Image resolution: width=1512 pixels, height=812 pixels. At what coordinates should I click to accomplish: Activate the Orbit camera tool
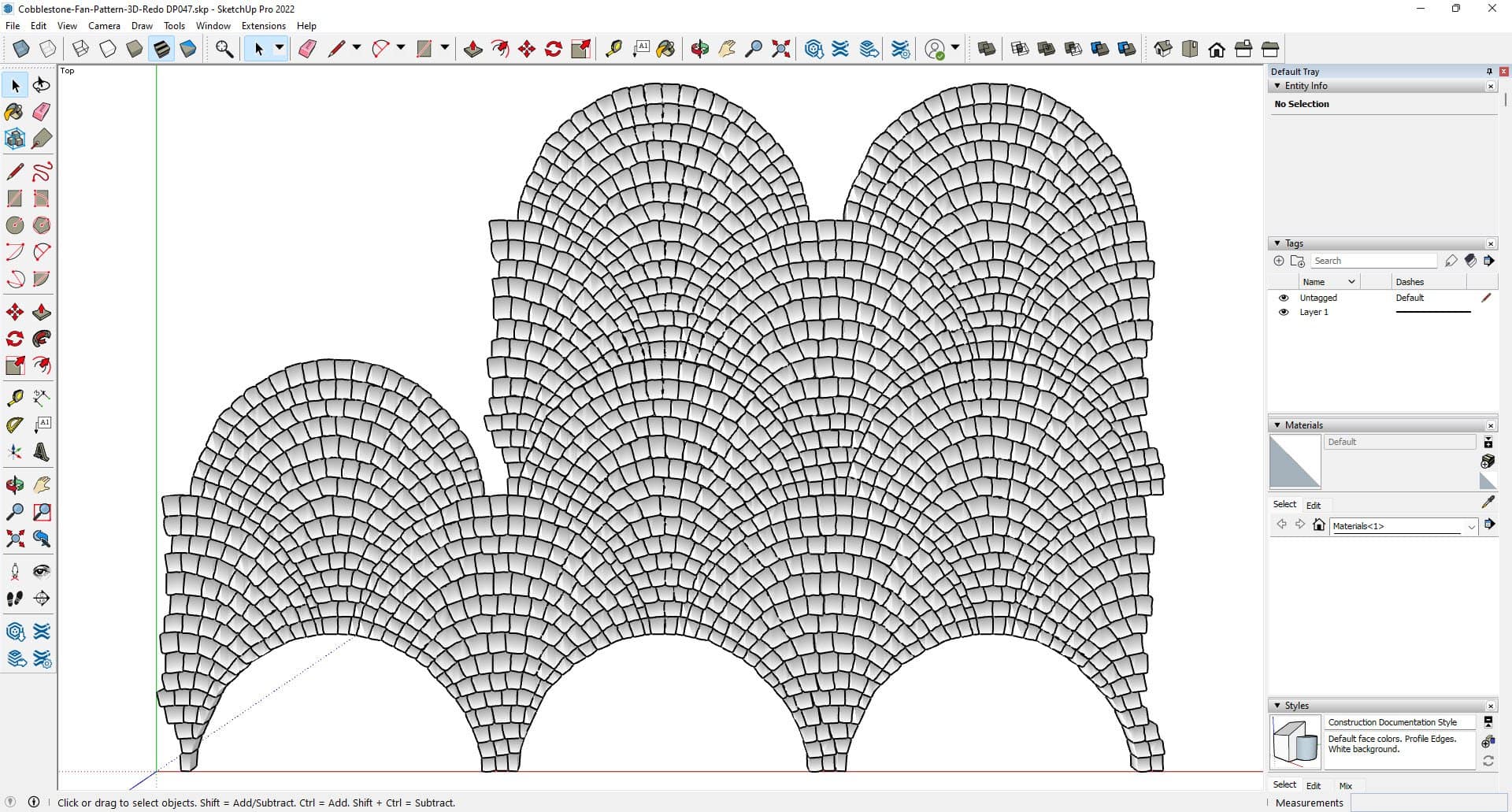tap(14, 485)
